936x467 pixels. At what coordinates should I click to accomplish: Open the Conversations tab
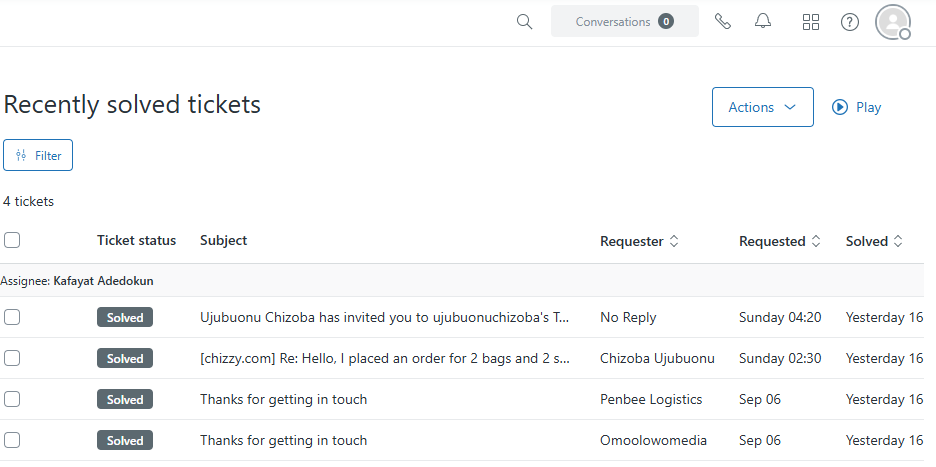click(x=624, y=21)
